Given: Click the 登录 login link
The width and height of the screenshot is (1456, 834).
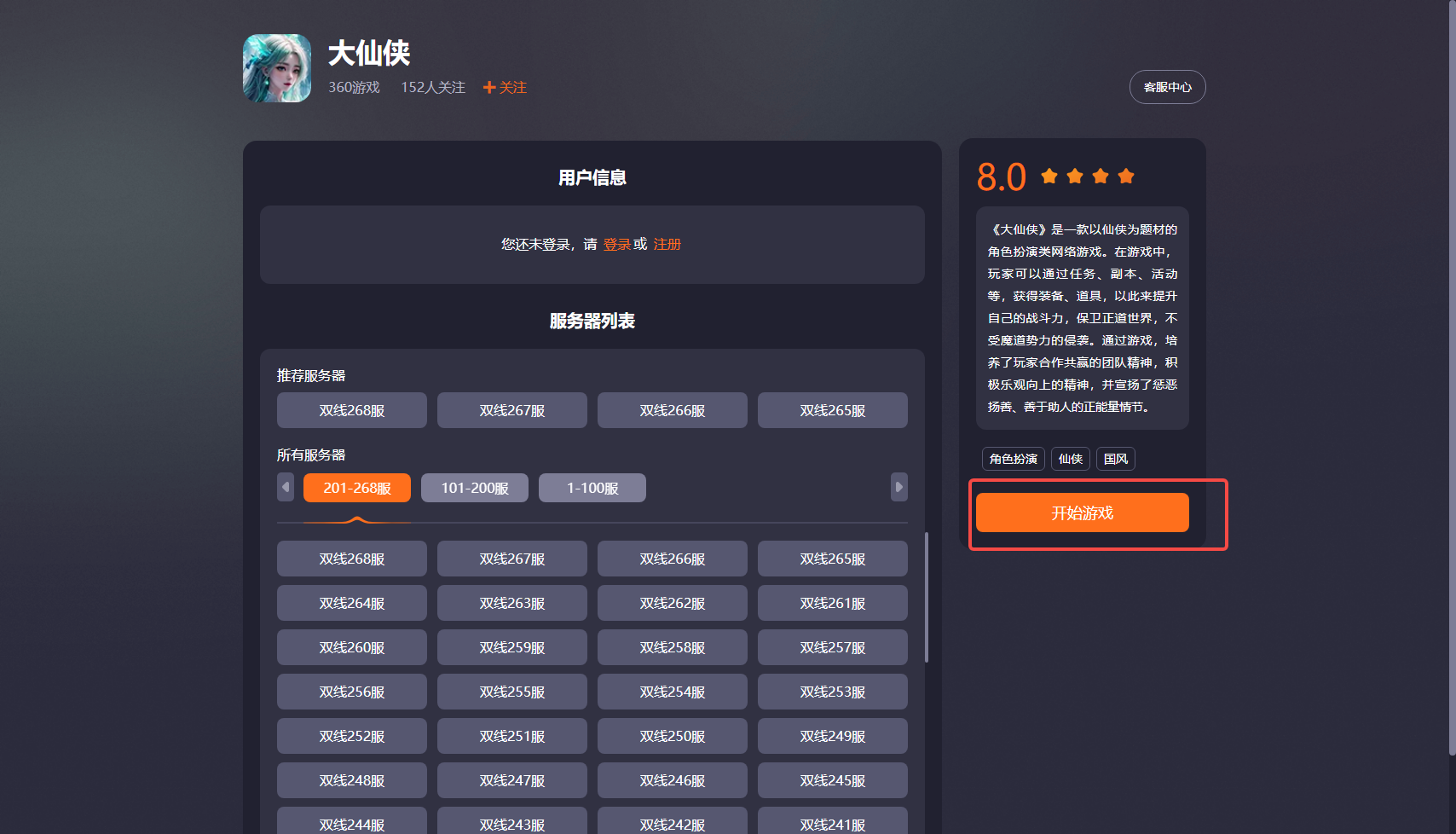Looking at the screenshot, I should (x=617, y=244).
